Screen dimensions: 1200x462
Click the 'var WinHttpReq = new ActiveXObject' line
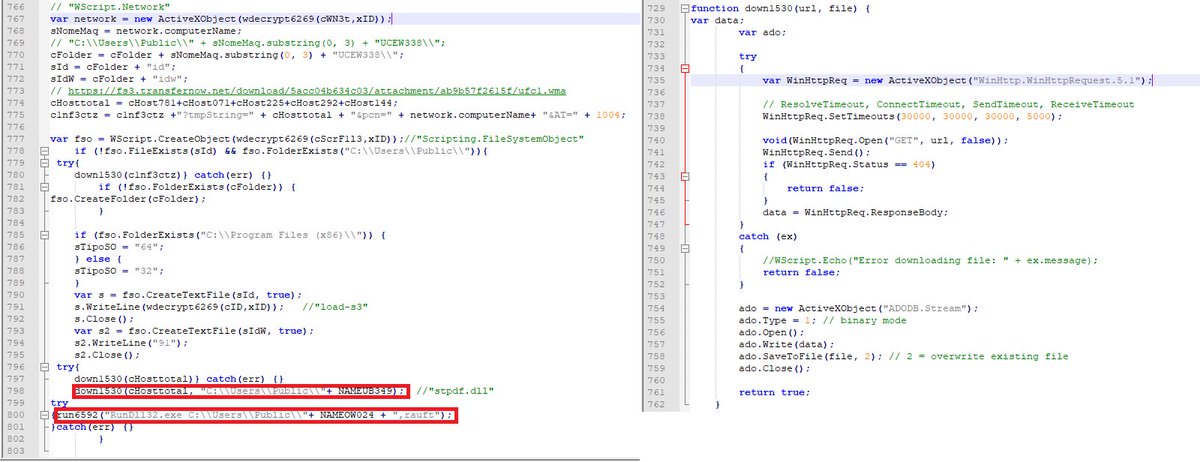point(958,80)
